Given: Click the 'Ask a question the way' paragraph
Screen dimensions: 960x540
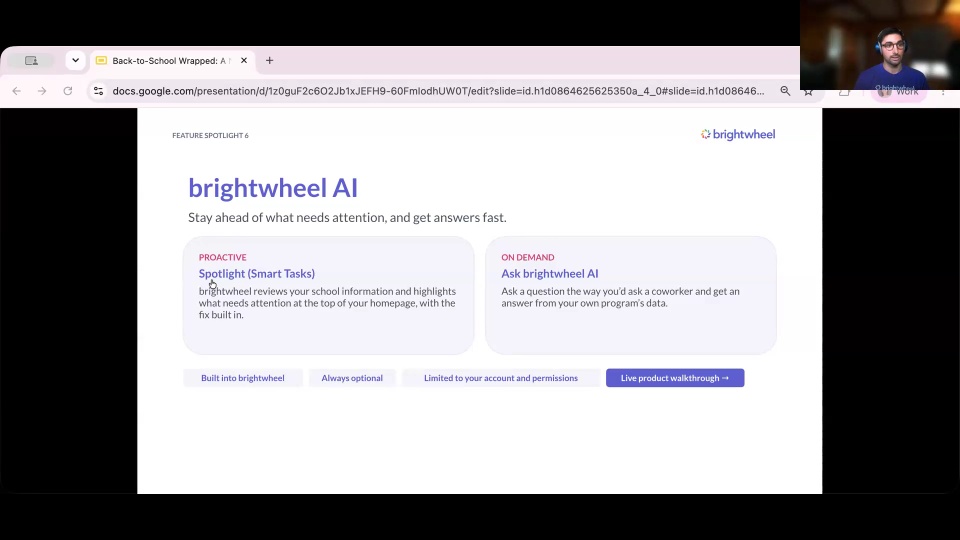Looking at the screenshot, I should [620, 297].
